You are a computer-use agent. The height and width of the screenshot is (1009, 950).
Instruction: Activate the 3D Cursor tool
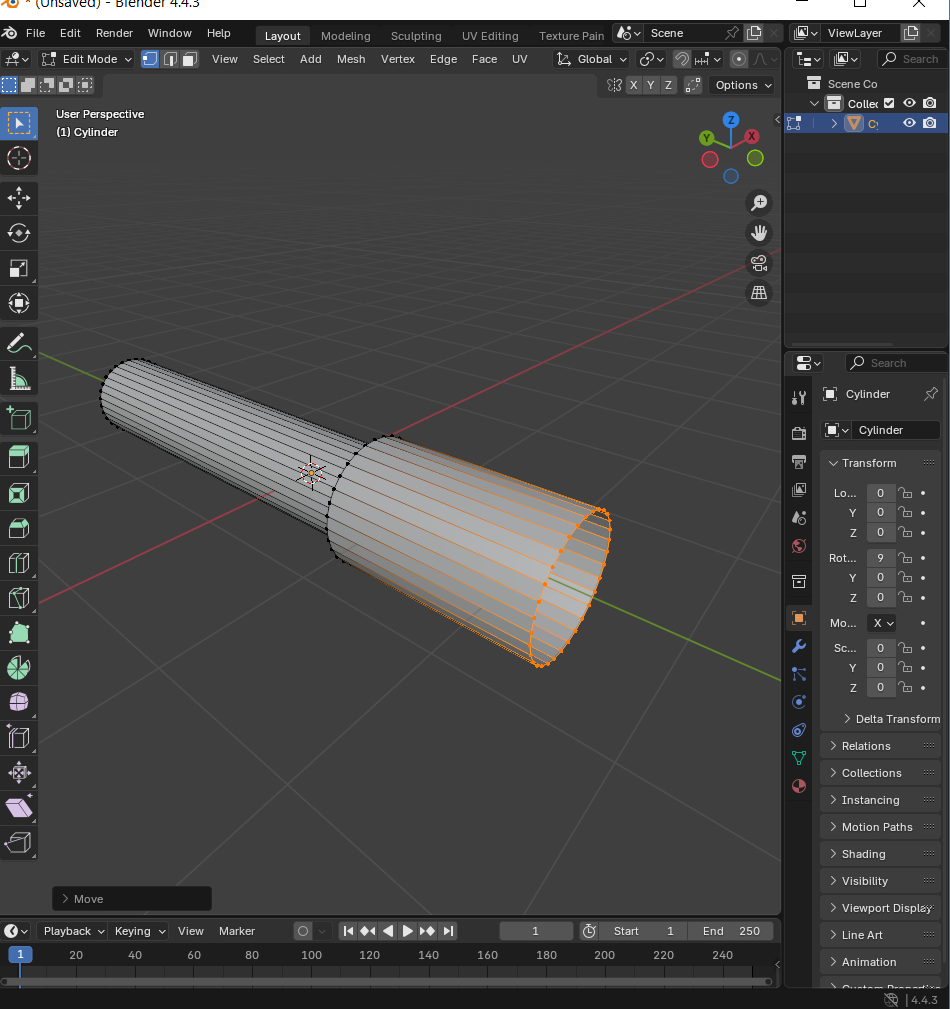click(19, 158)
